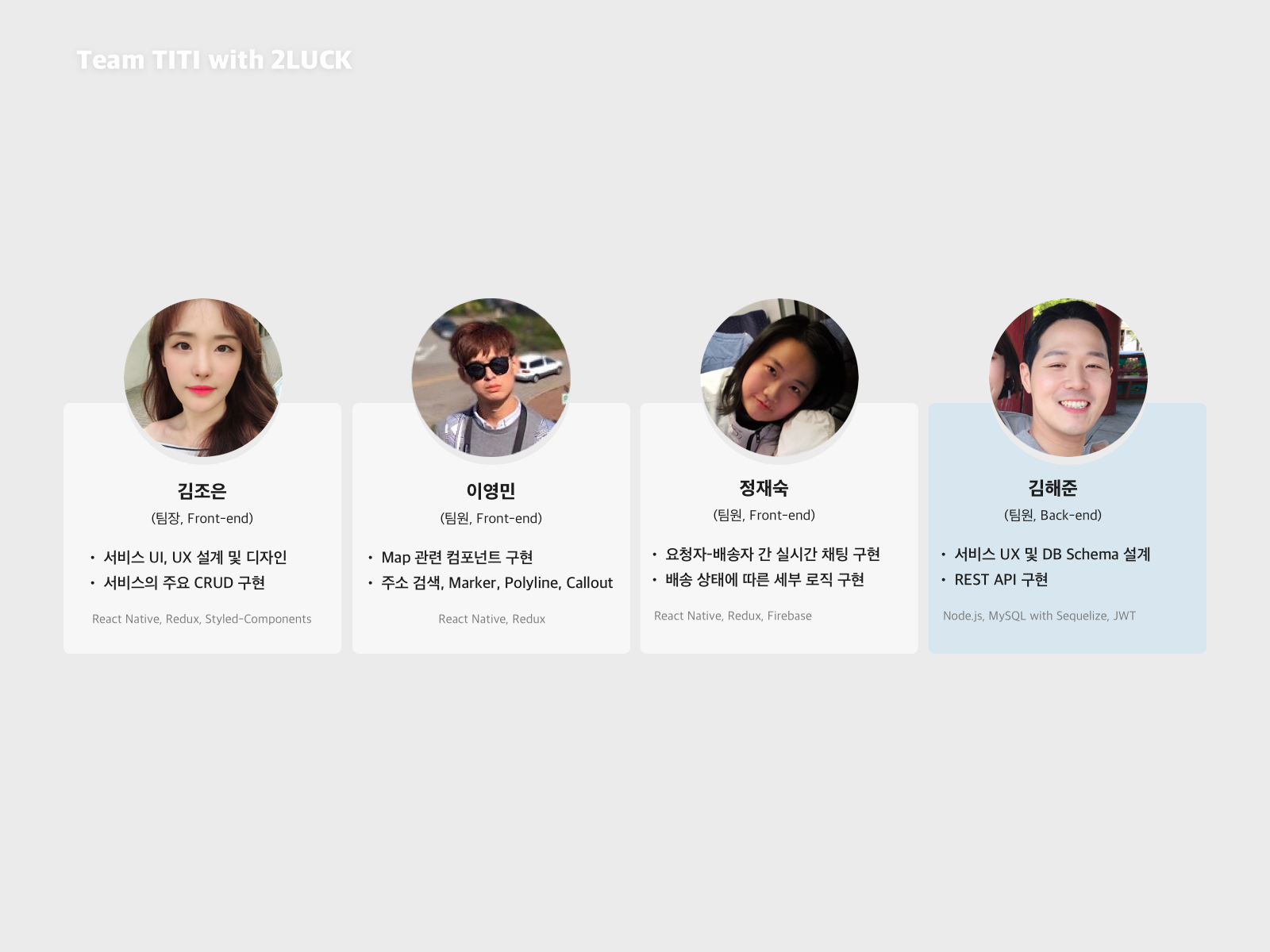The width and height of the screenshot is (1270, 952).
Task: Select the (팀장, Front-end) role label
Action: tap(202, 518)
